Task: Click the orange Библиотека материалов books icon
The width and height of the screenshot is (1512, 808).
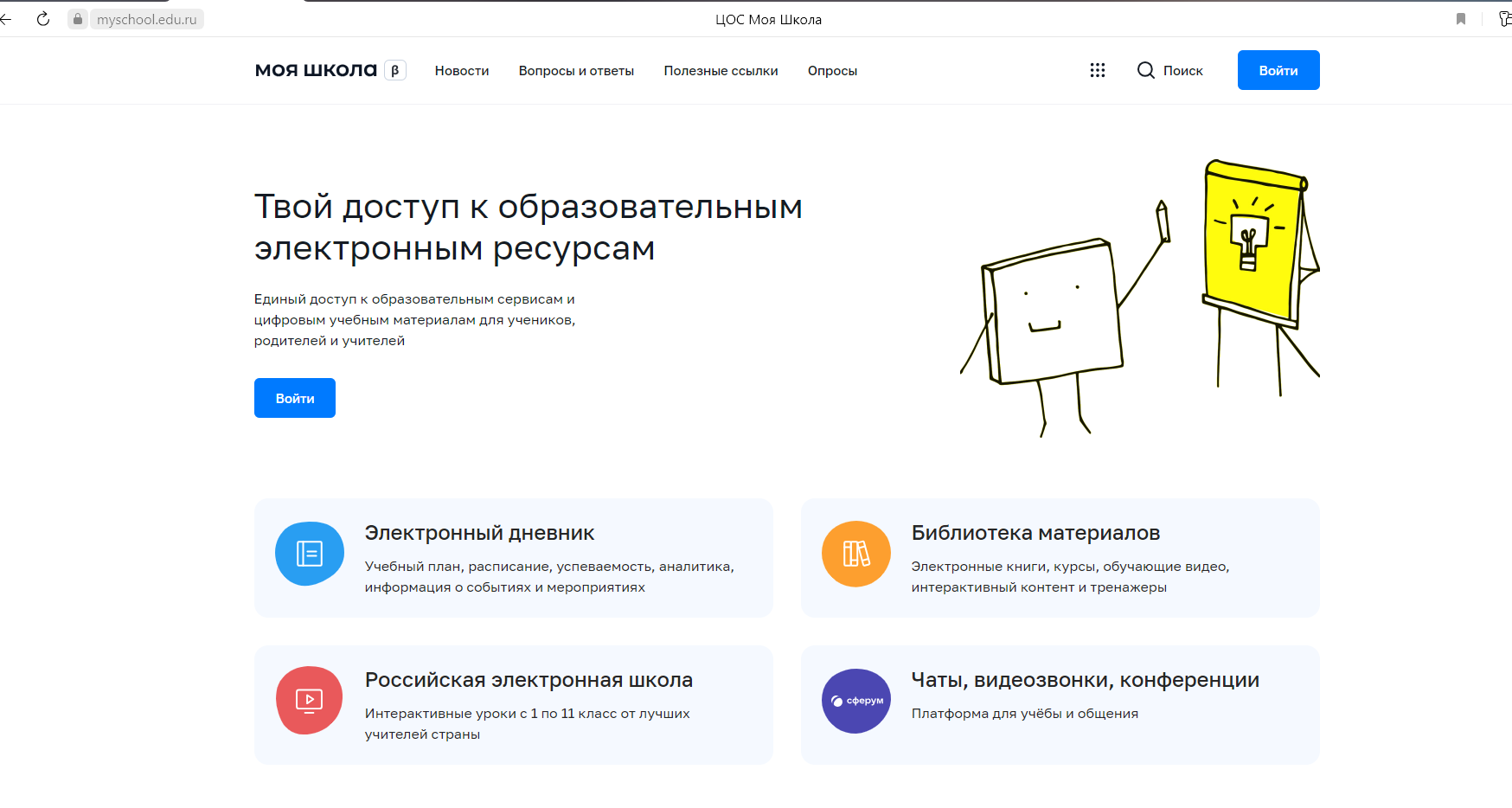Action: coord(855,554)
